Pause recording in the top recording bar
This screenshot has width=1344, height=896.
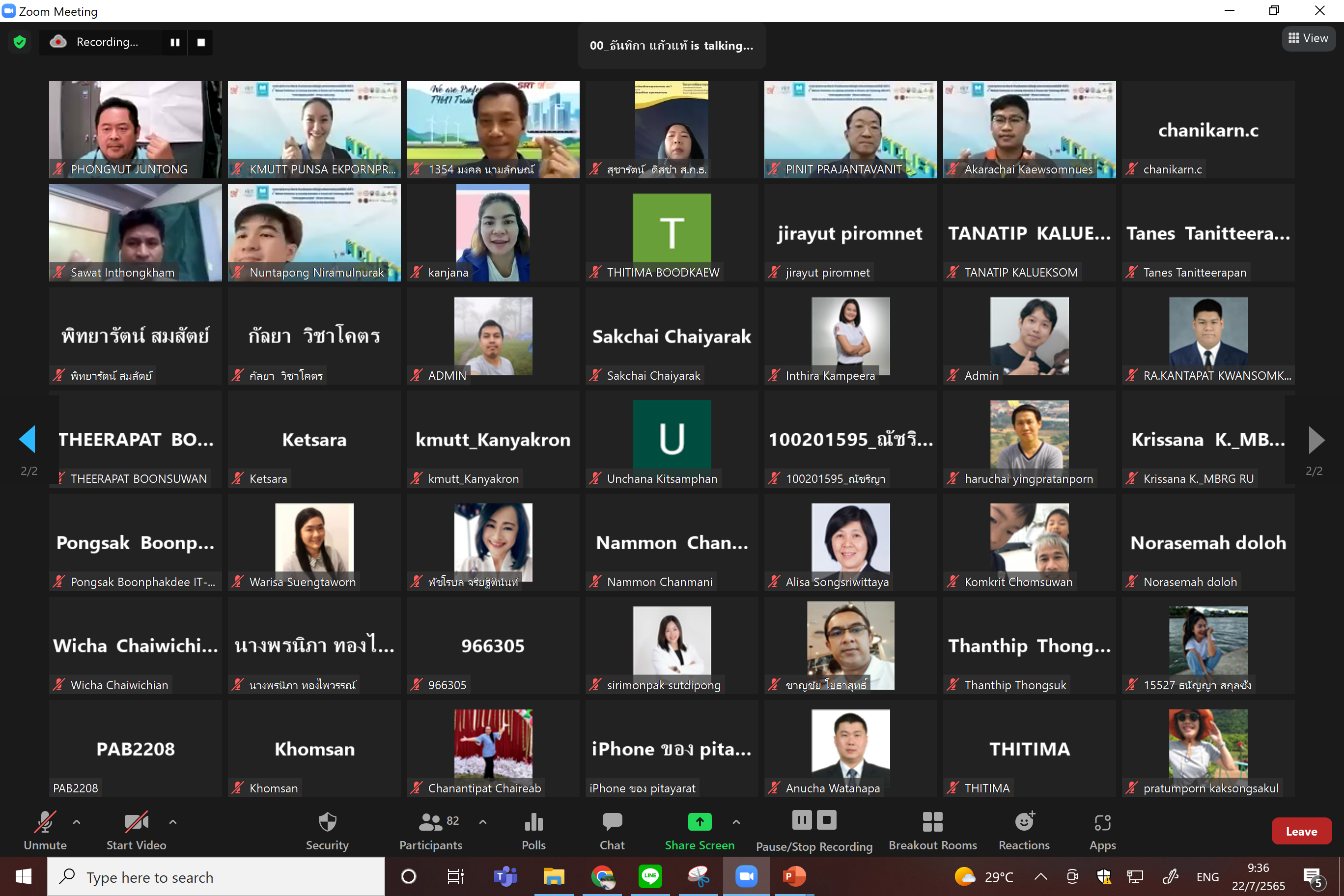[x=175, y=42]
